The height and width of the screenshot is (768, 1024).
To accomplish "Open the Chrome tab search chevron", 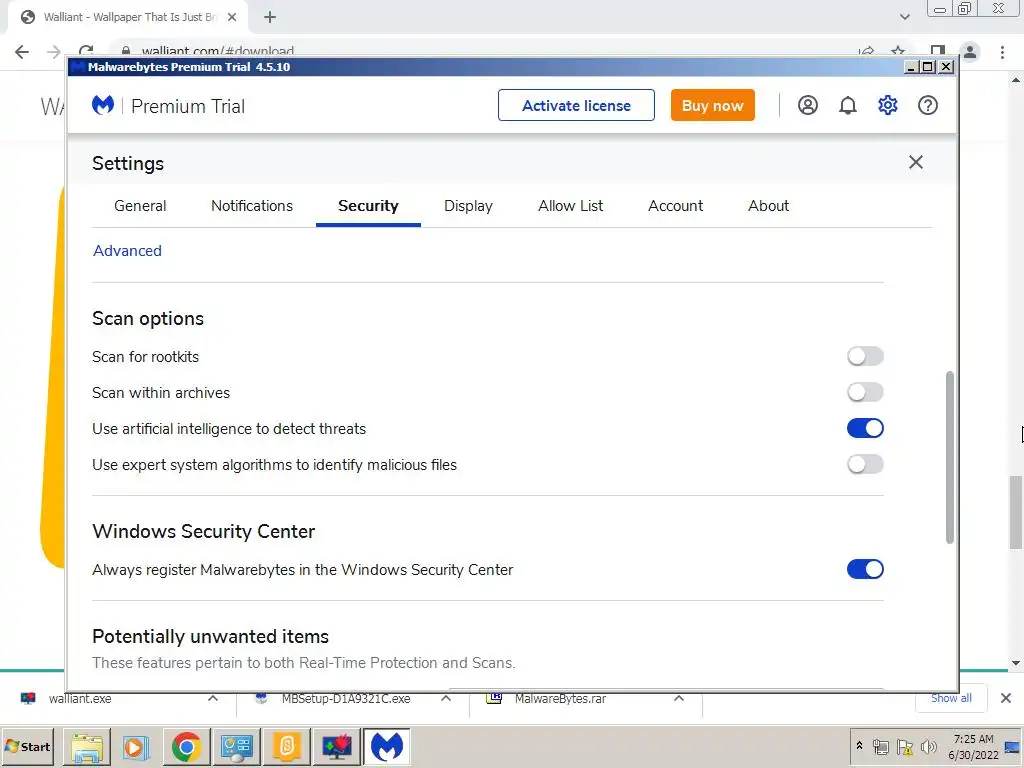I will point(904,17).
